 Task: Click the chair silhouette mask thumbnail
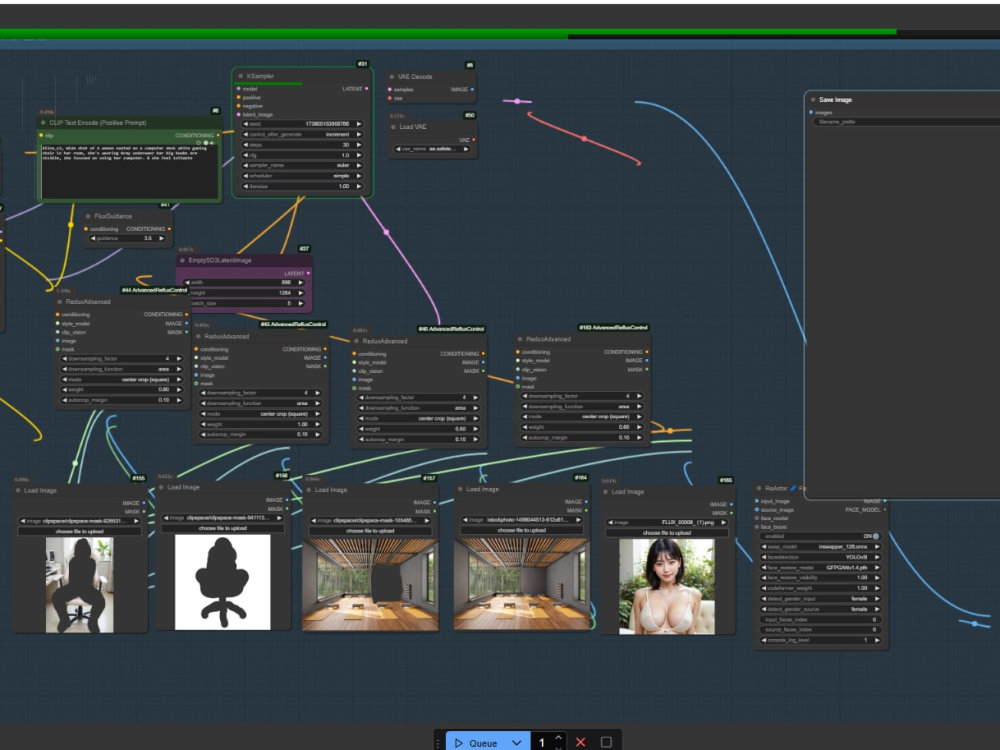223,582
